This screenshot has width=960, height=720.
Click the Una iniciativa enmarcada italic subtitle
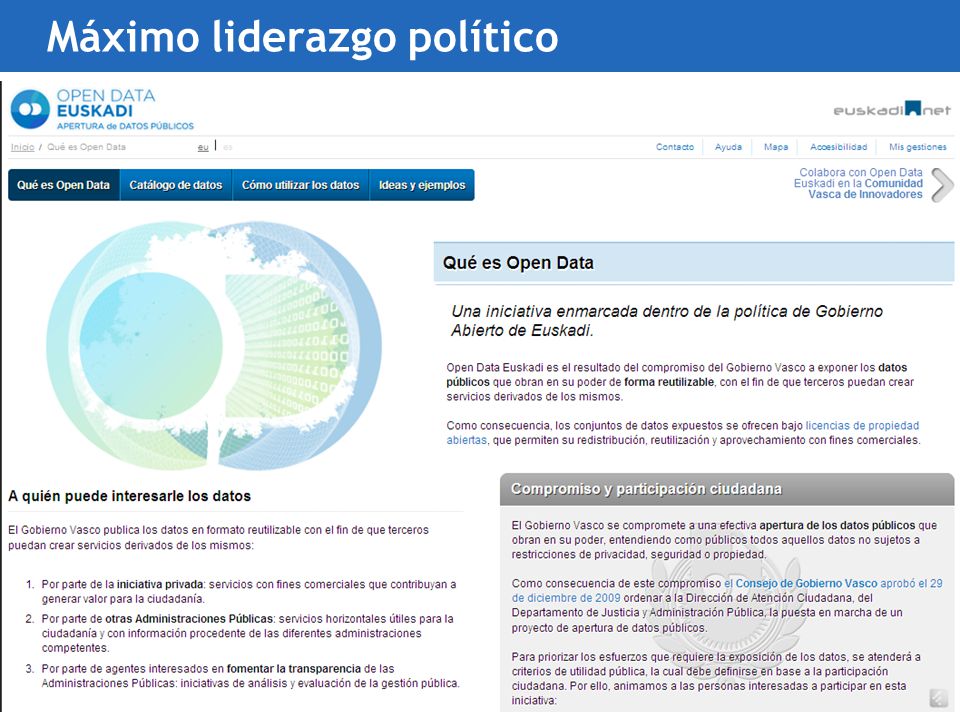(667, 321)
